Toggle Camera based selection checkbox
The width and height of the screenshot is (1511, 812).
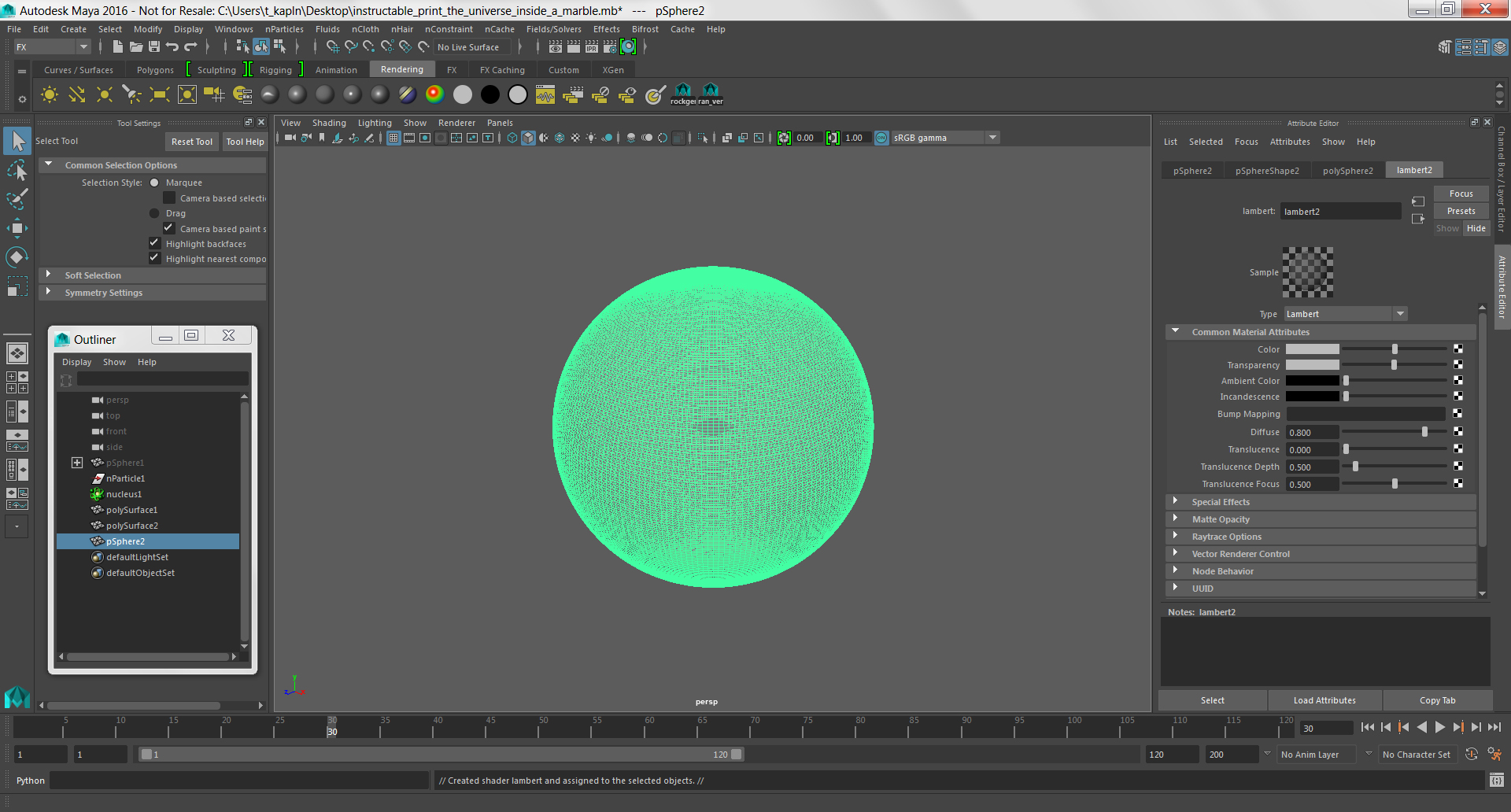point(168,197)
